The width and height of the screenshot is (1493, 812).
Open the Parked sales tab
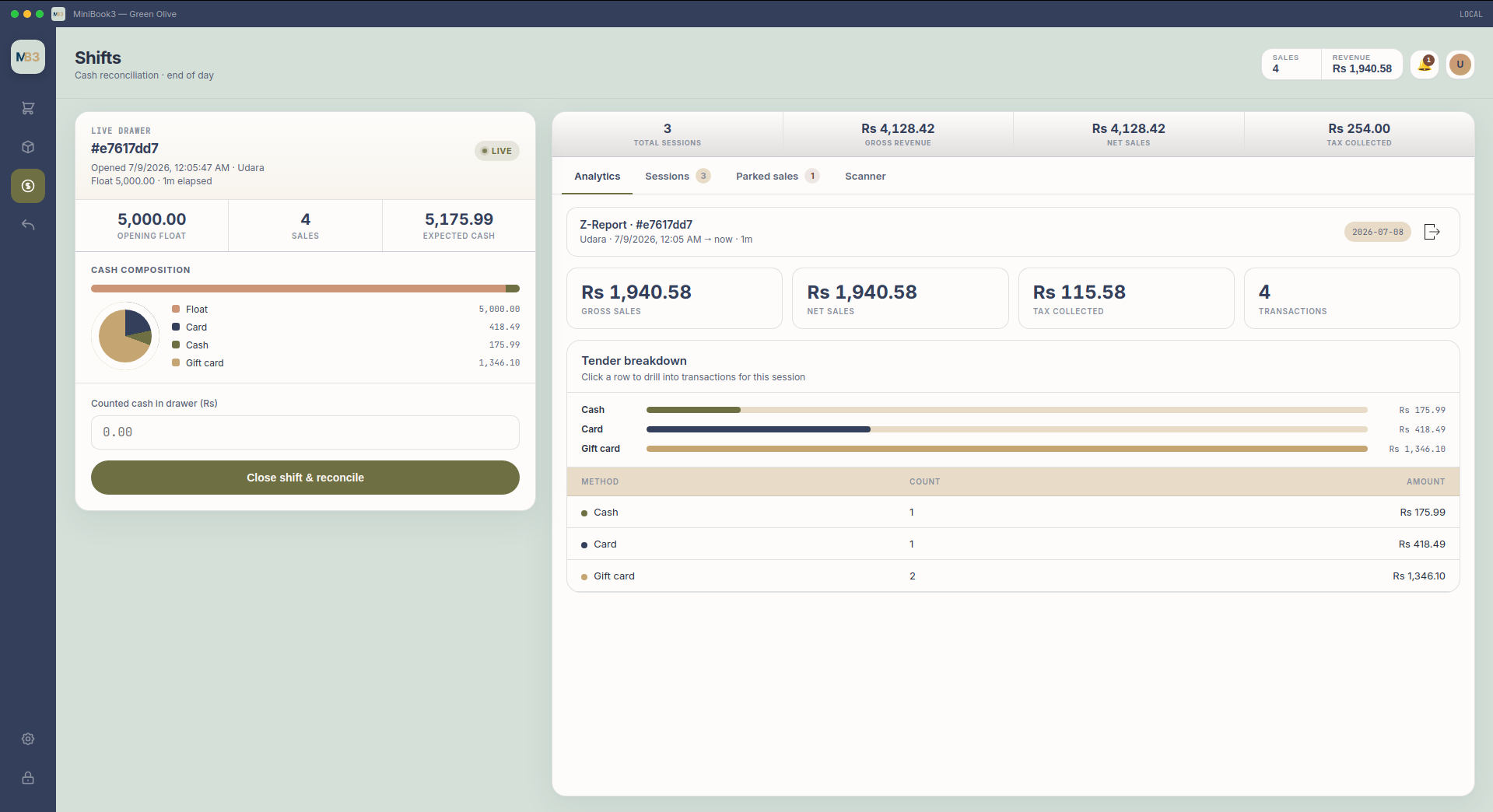(x=777, y=176)
